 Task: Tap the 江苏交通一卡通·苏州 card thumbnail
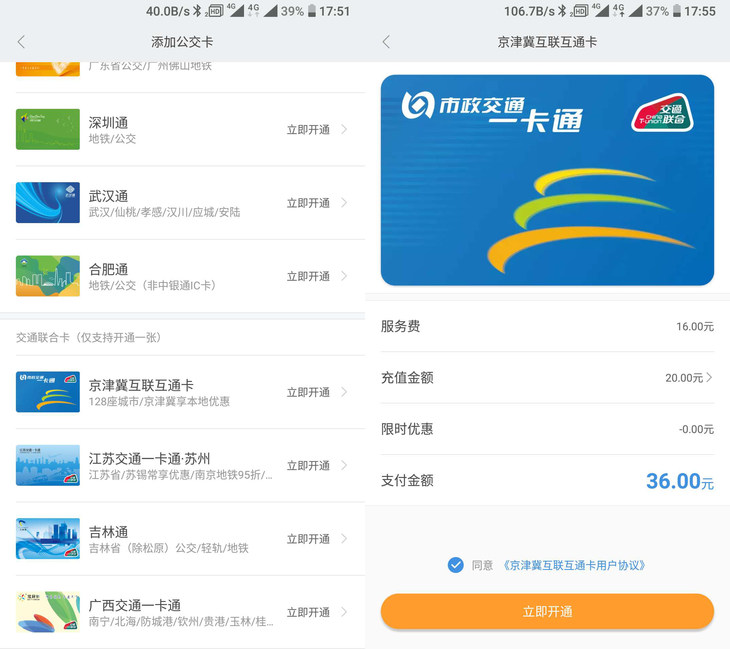(48, 465)
